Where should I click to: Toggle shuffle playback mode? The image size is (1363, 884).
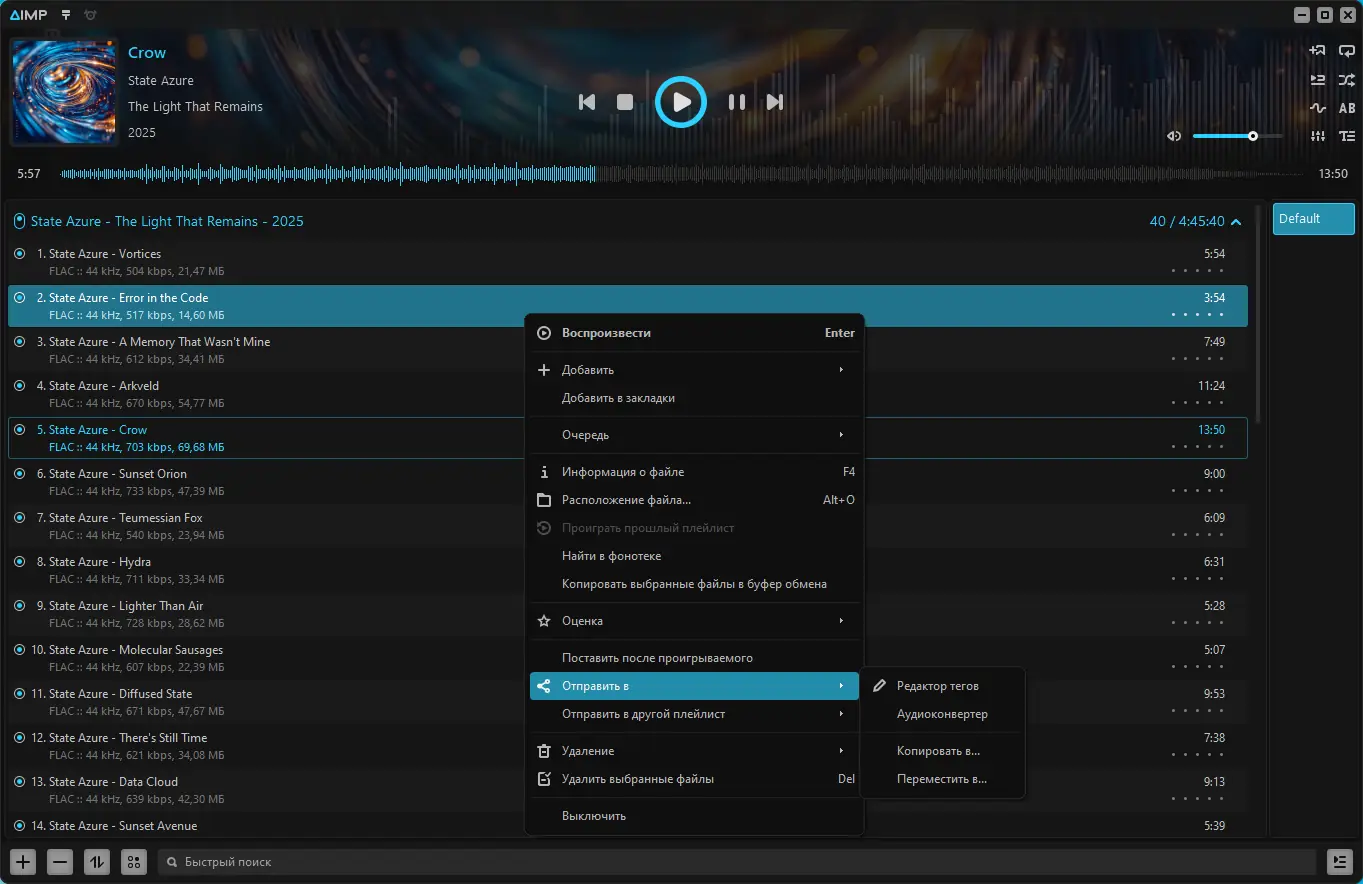[x=1347, y=80]
